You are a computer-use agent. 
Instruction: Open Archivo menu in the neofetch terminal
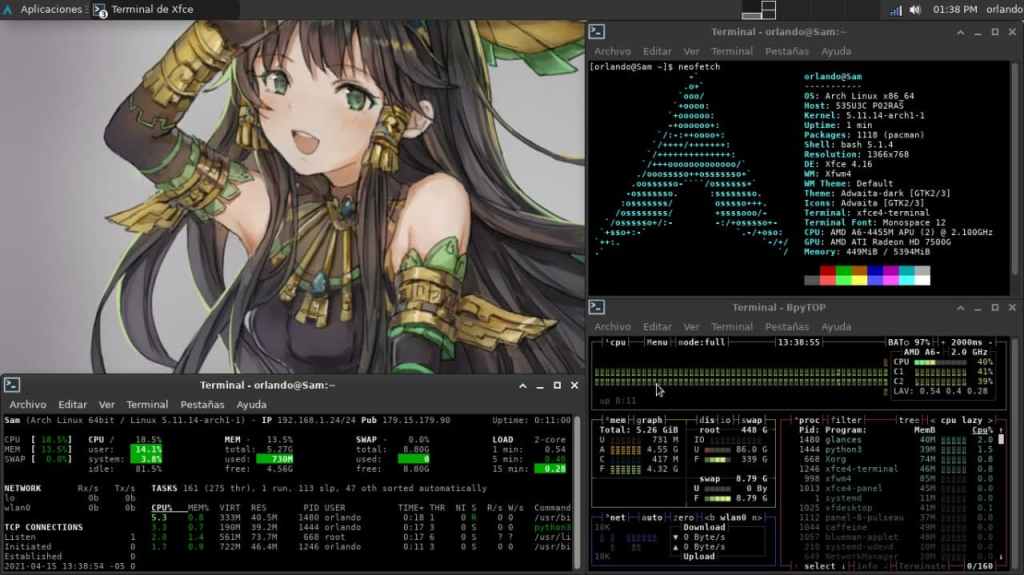(x=613, y=51)
